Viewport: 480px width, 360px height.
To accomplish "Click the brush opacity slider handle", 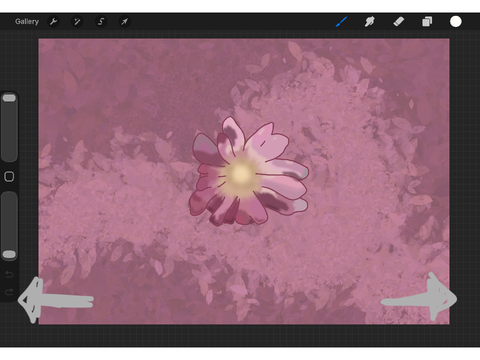I will point(9,255).
